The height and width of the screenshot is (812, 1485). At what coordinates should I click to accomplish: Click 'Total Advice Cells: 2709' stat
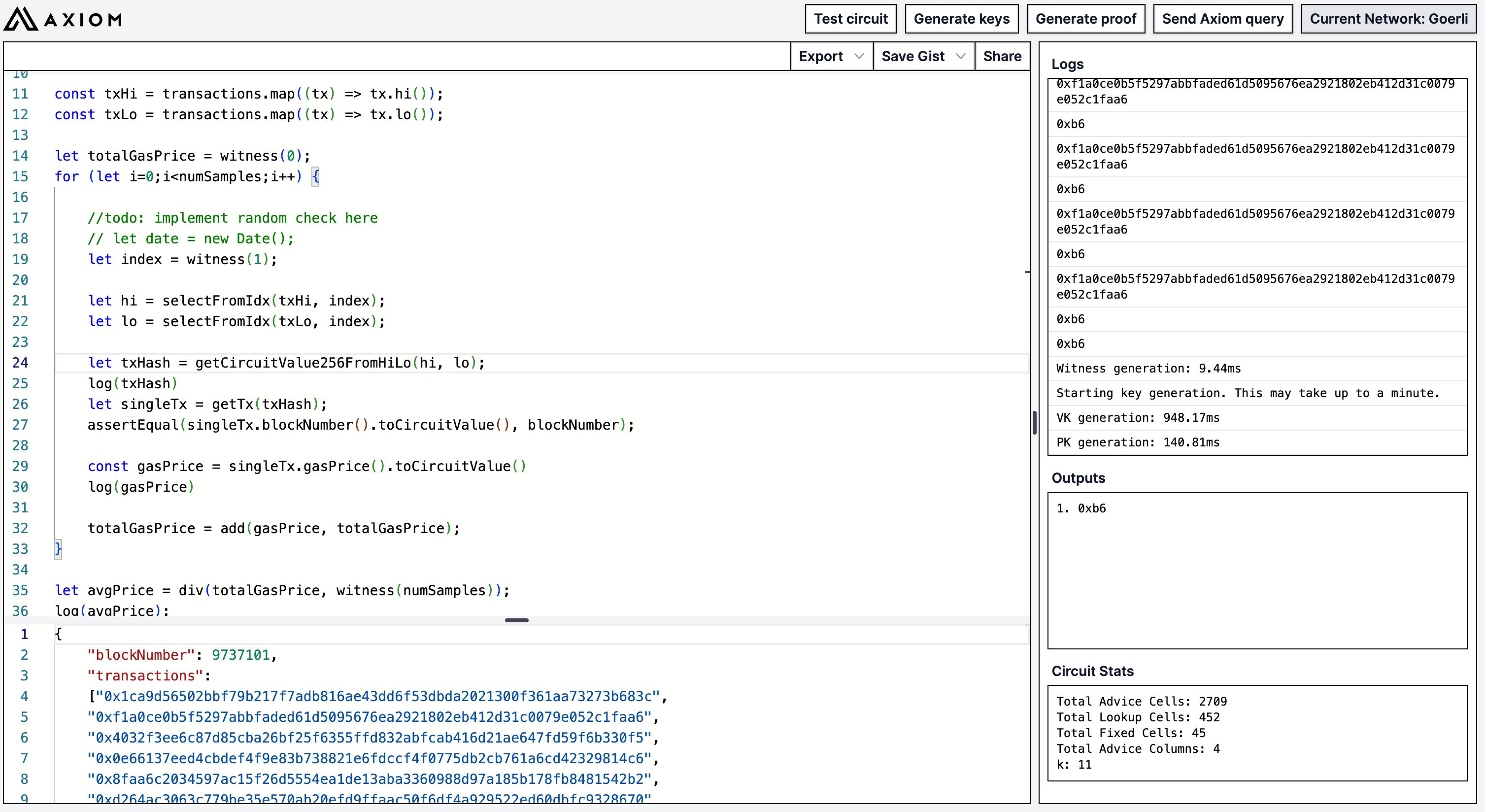tap(1142, 701)
